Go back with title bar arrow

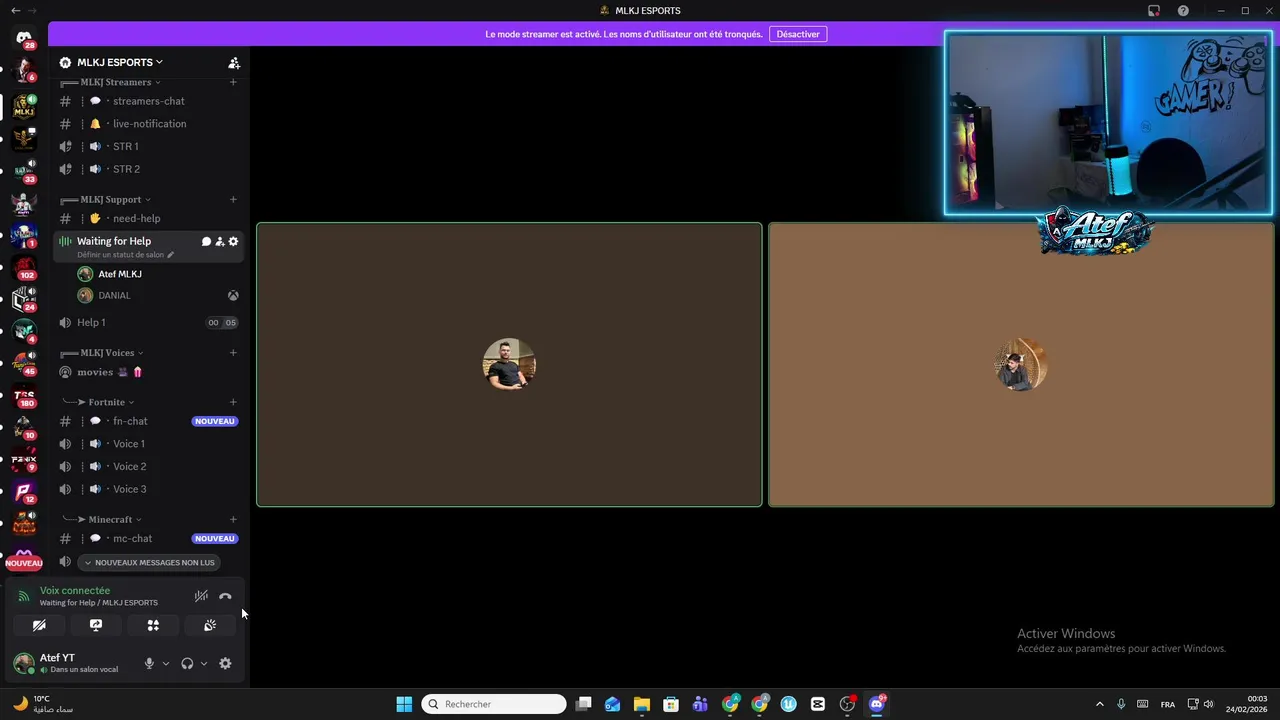pyautogui.click(x=15, y=10)
